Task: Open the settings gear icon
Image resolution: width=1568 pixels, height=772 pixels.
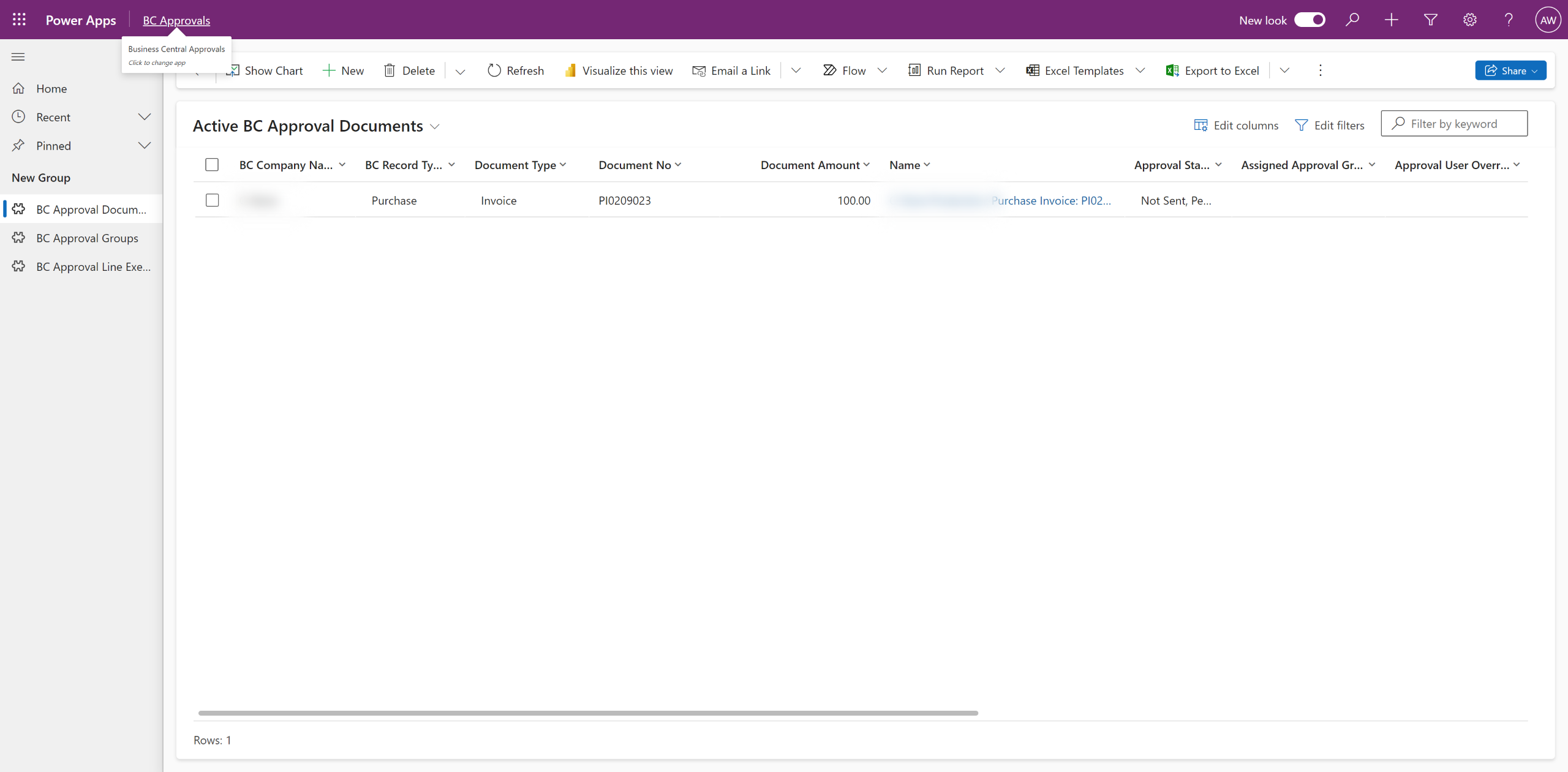Action: [x=1469, y=20]
